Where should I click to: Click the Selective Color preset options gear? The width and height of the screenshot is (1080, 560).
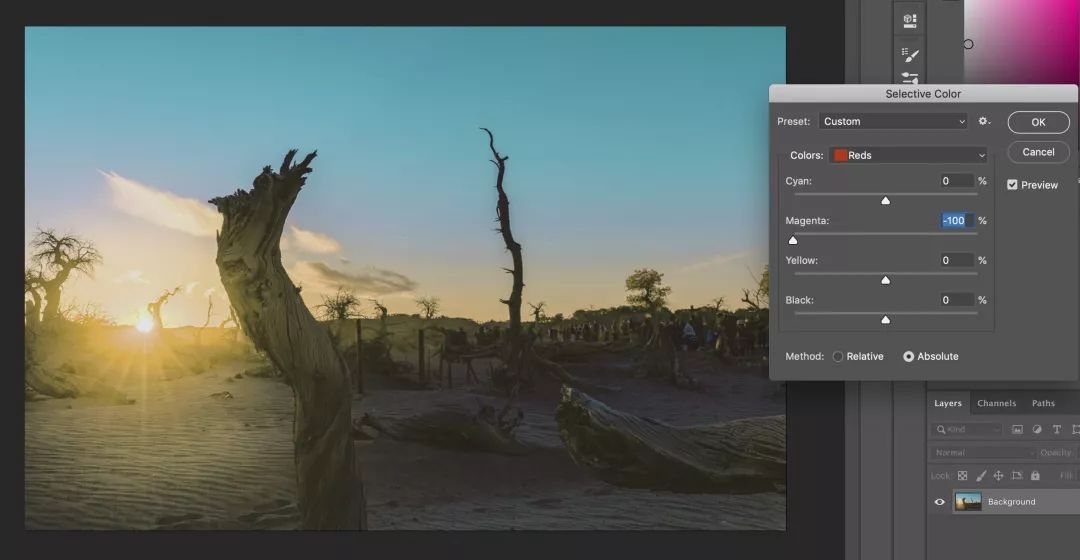(984, 121)
